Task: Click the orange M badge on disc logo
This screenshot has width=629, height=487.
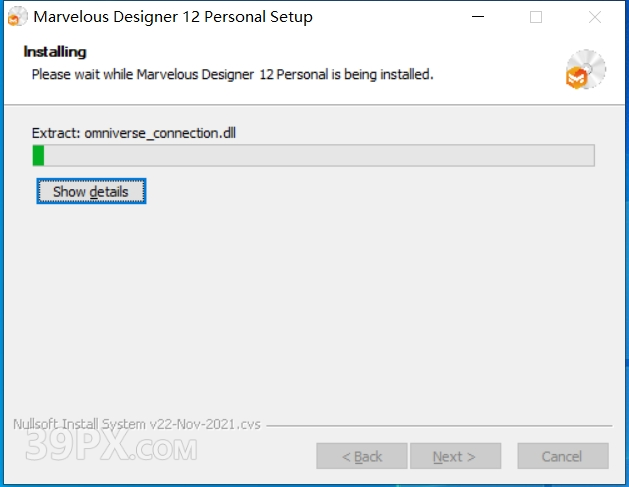Action: click(576, 78)
